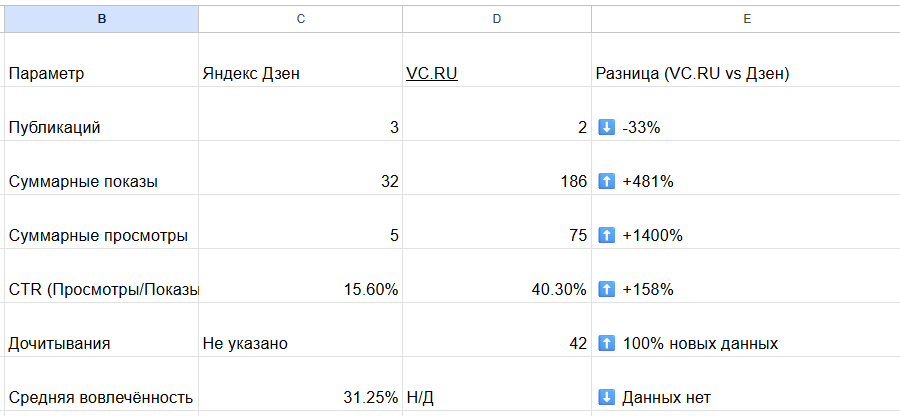Screen dimensions: 900x416
Task: Select the "Суммарные показы" row label
Action: pyautogui.click(x=100, y=181)
